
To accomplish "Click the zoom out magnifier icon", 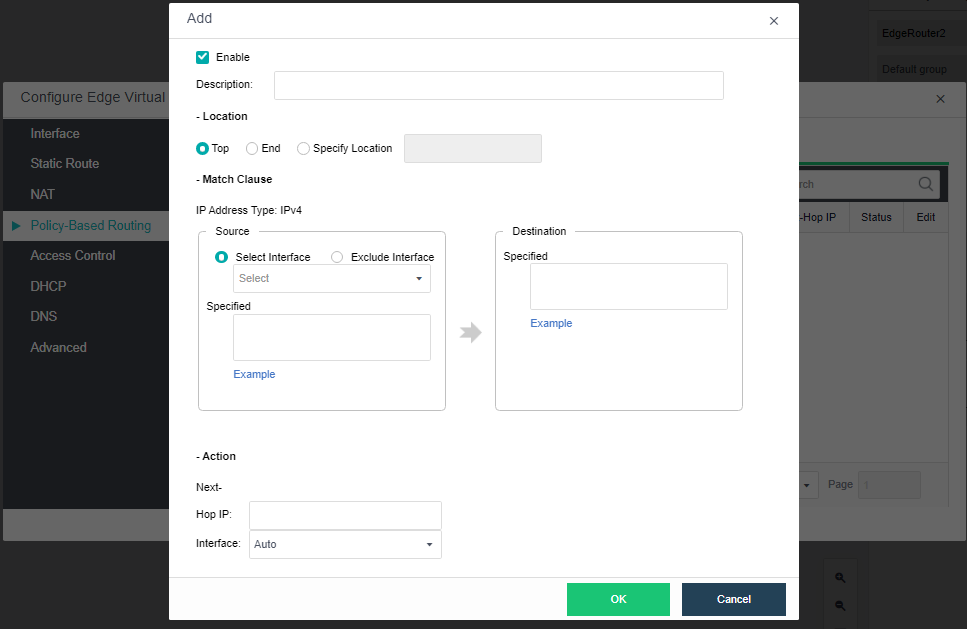I will pos(840,605).
